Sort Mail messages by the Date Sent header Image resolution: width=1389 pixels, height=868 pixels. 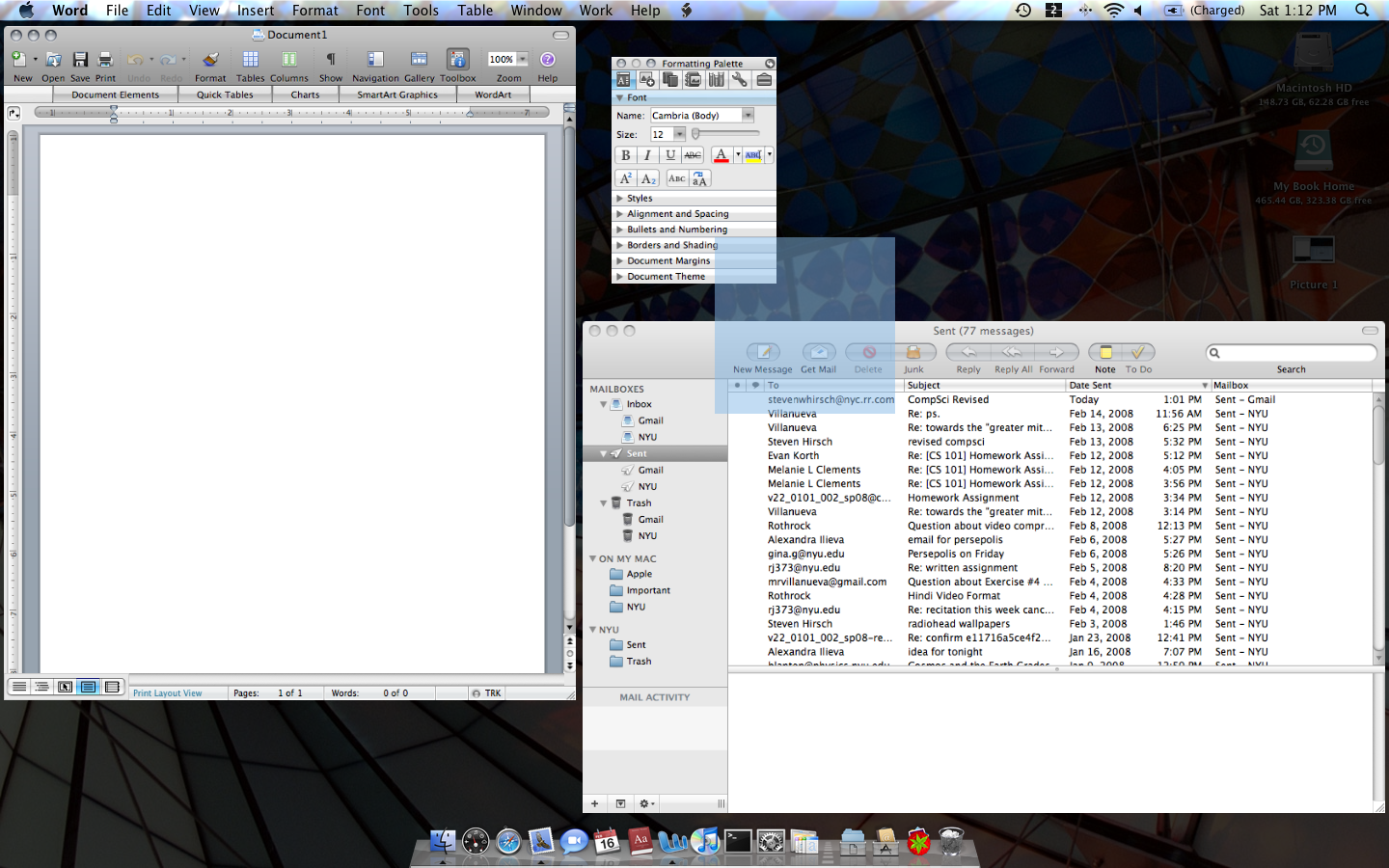1138,385
